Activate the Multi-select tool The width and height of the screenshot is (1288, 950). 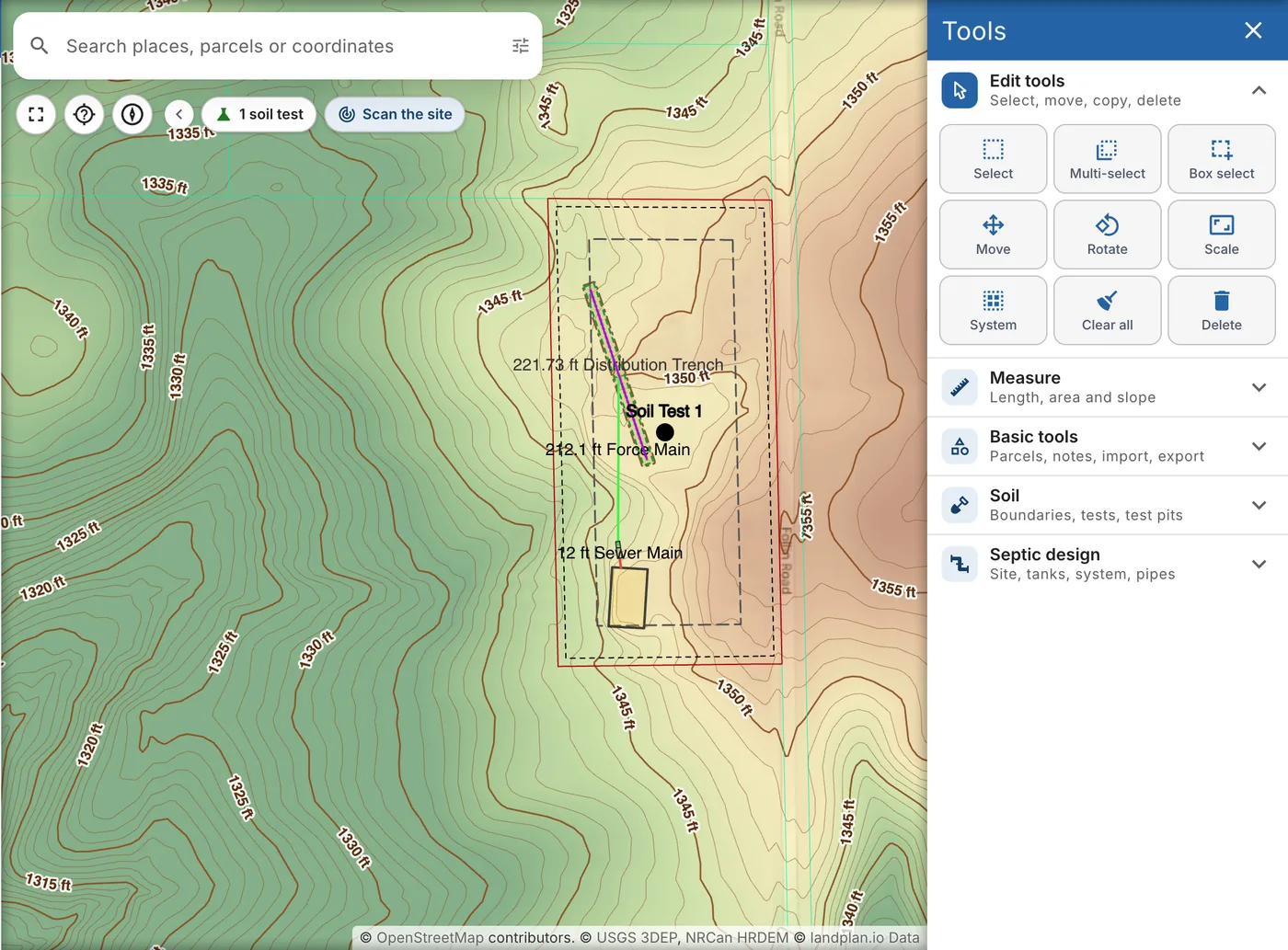click(x=1107, y=159)
